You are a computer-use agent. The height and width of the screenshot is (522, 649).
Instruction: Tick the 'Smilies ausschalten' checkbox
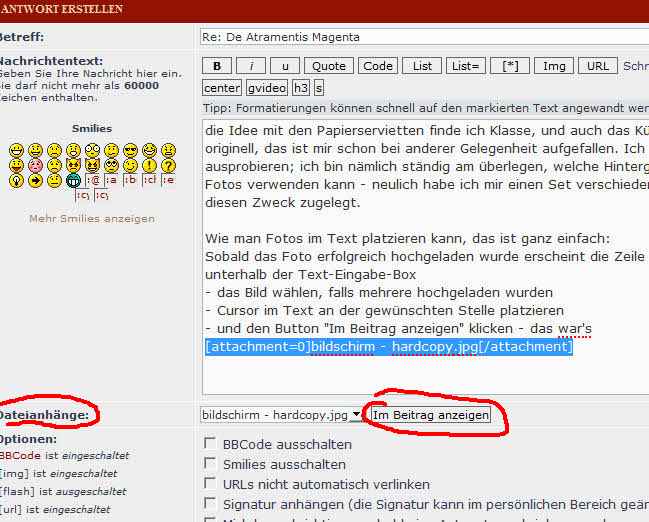click(209, 464)
